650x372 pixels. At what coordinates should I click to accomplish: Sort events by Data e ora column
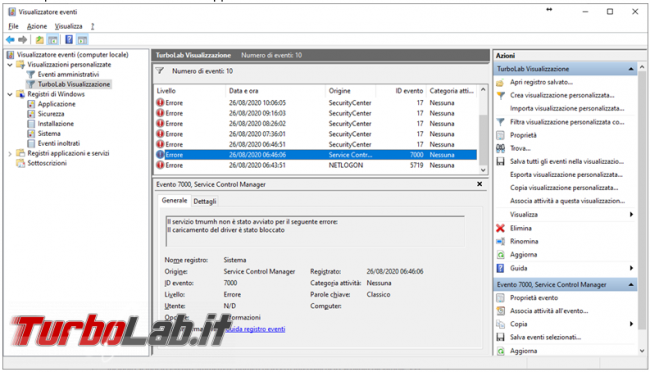coord(275,90)
